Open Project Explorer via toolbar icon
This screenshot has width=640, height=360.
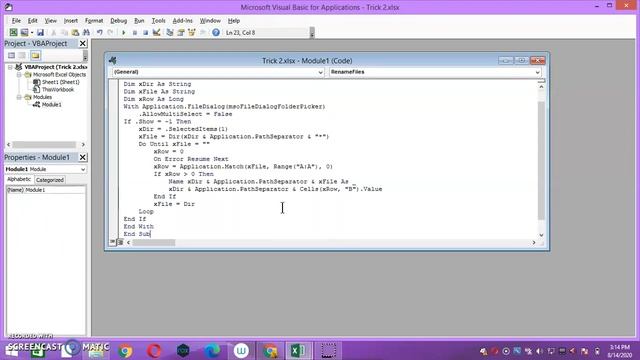170,32
